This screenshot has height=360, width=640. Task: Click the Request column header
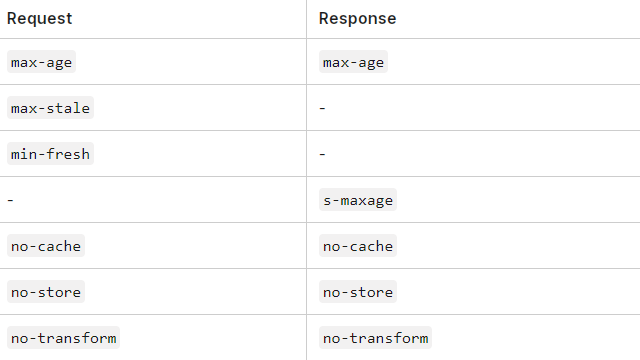pos(40,18)
